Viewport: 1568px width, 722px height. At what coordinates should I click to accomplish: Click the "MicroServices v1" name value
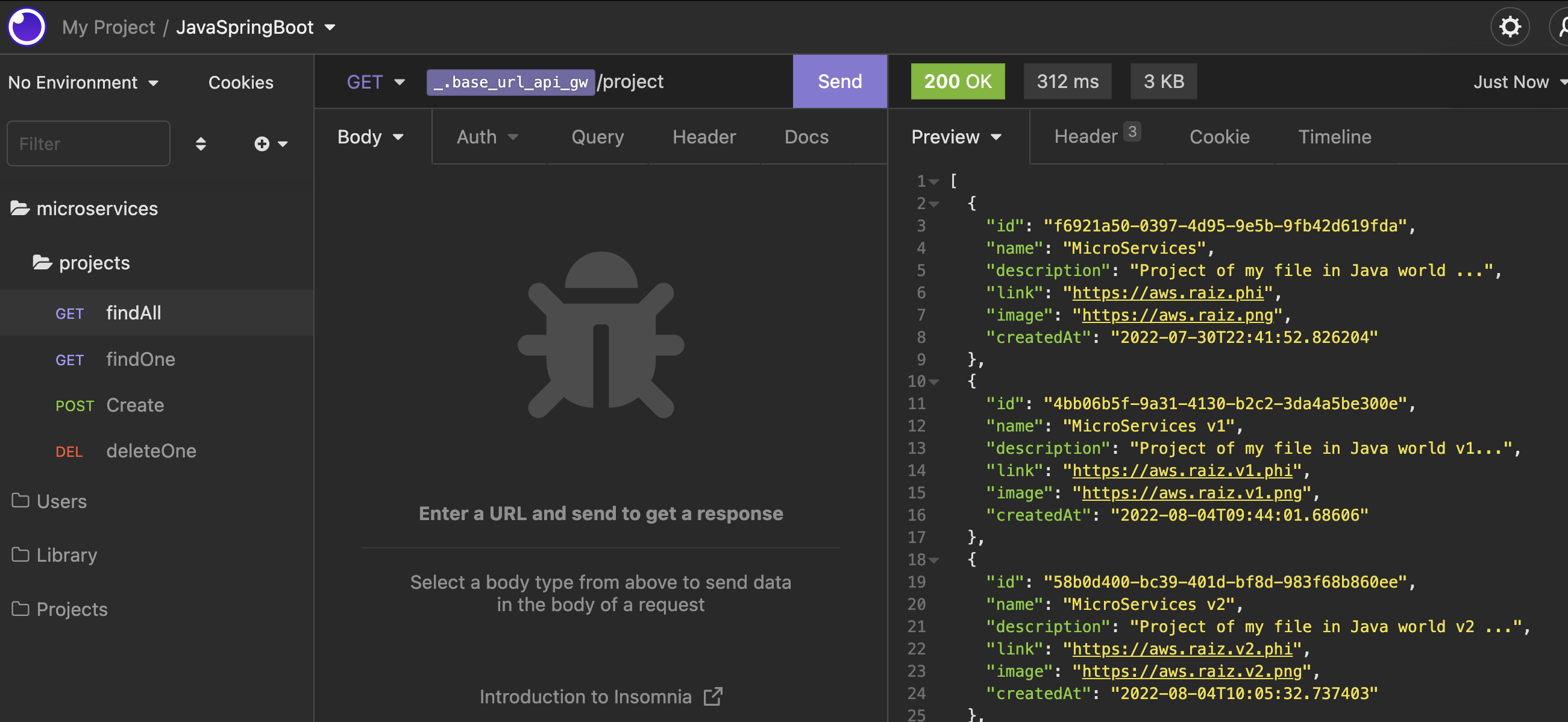pyautogui.click(x=1149, y=426)
